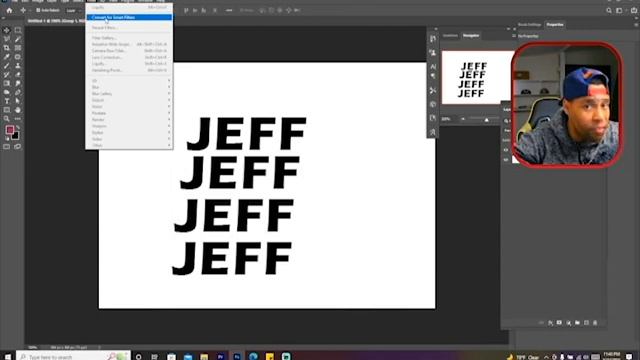Select the Gradient tool
The height and width of the screenshot is (360, 640).
(7, 83)
